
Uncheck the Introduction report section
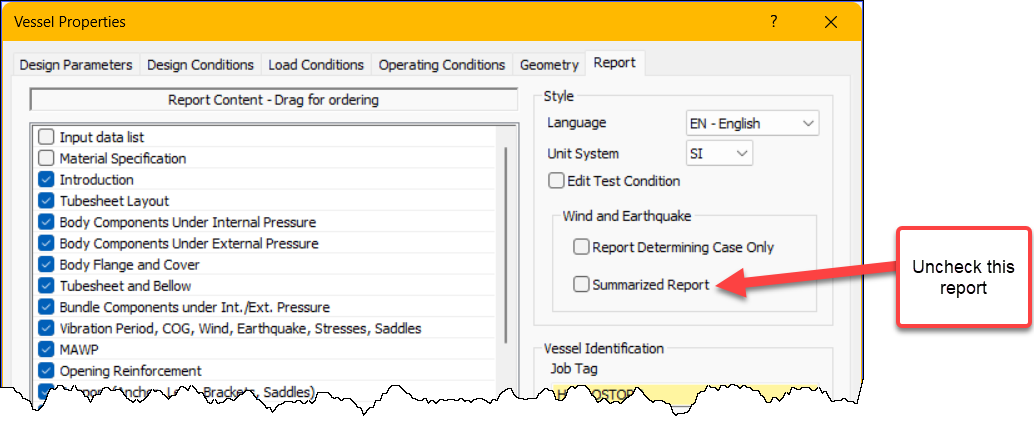46,179
